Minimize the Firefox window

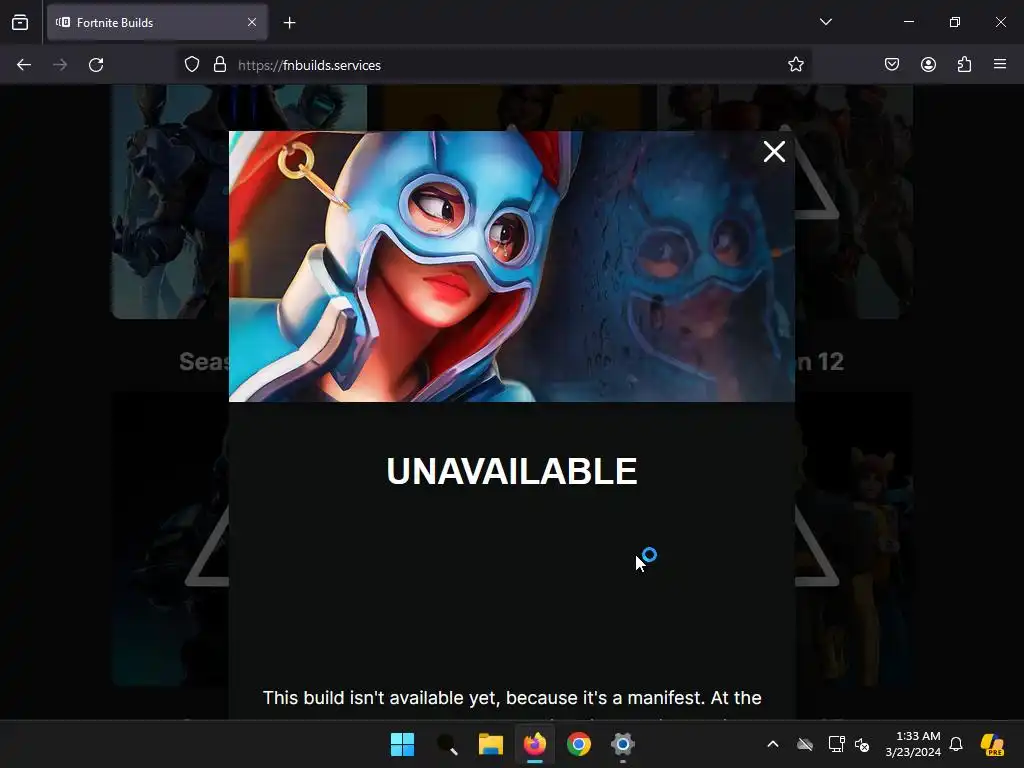(x=908, y=22)
